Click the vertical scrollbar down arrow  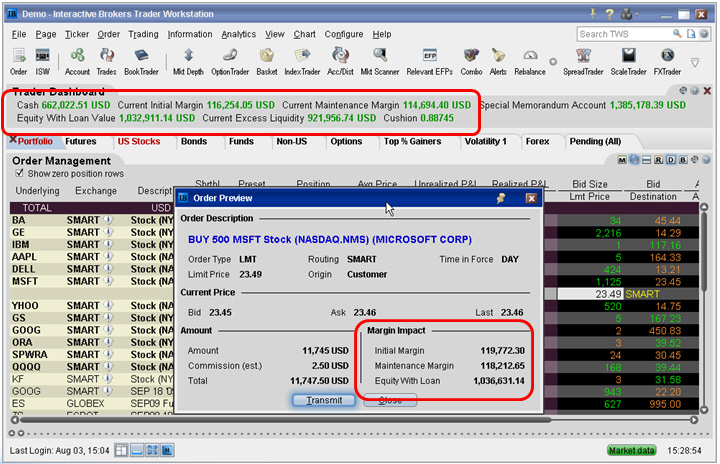[704, 410]
